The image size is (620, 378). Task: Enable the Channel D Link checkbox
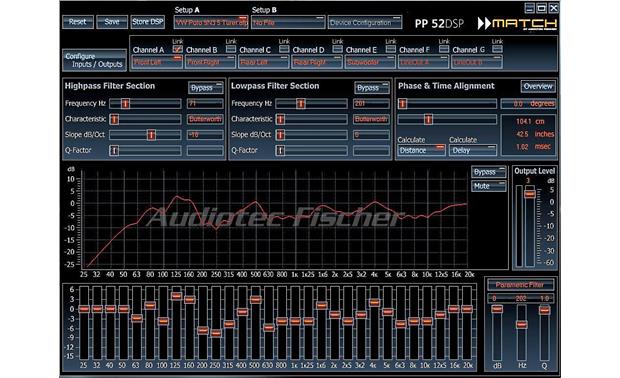(x=337, y=49)
